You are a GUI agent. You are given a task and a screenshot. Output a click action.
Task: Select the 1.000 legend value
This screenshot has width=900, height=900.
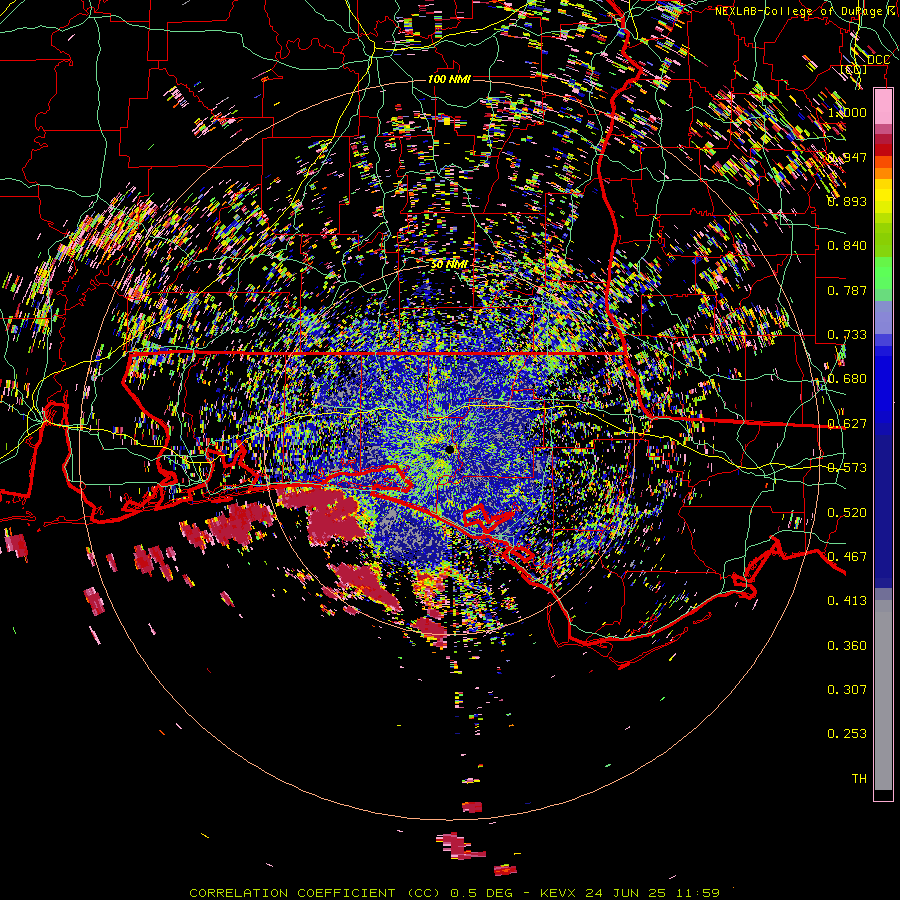coord(847,112)
